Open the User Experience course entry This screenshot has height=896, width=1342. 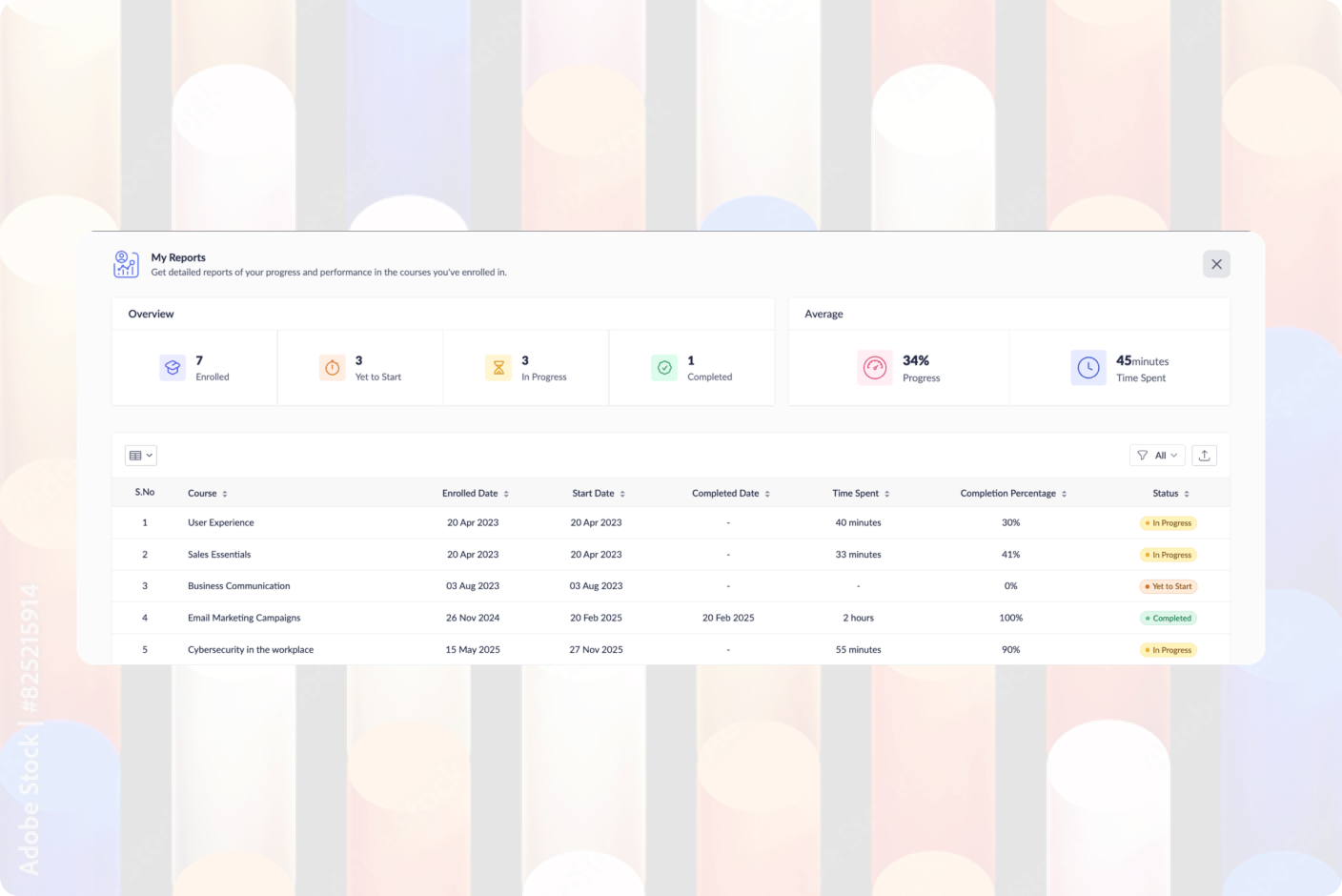click(220, 522)
